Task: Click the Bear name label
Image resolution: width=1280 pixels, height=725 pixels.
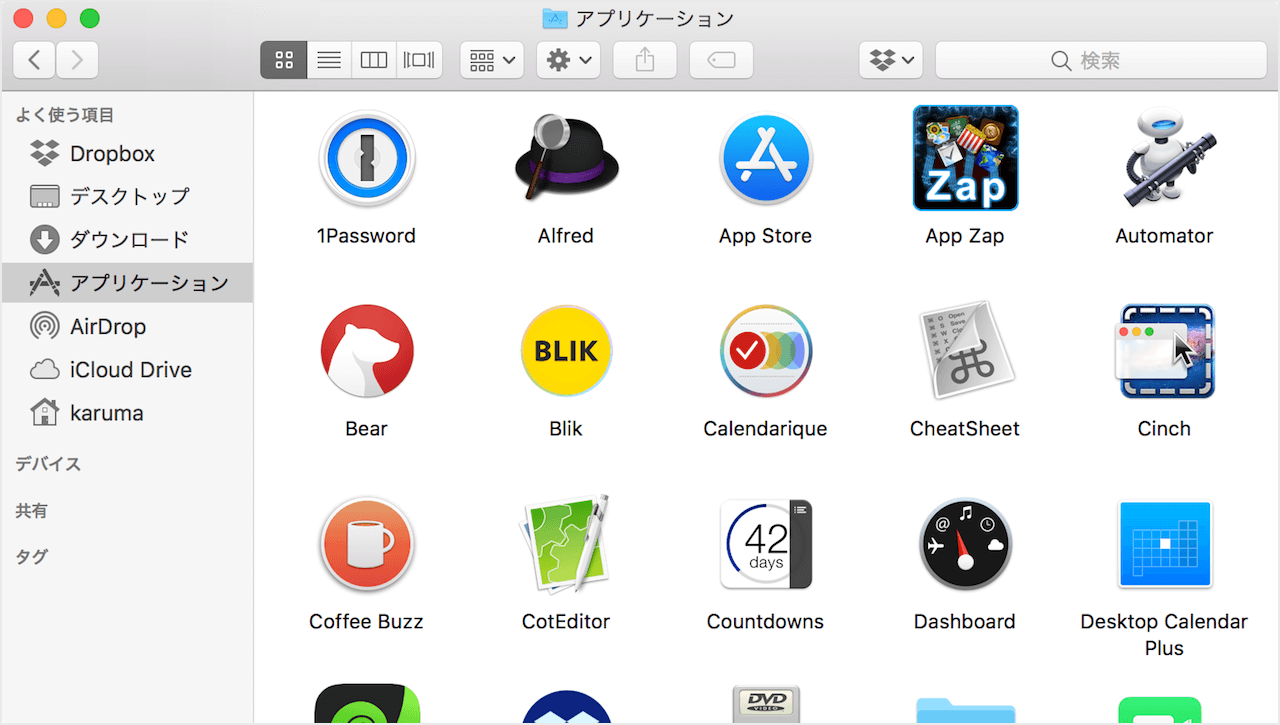Action: (366, 429)
